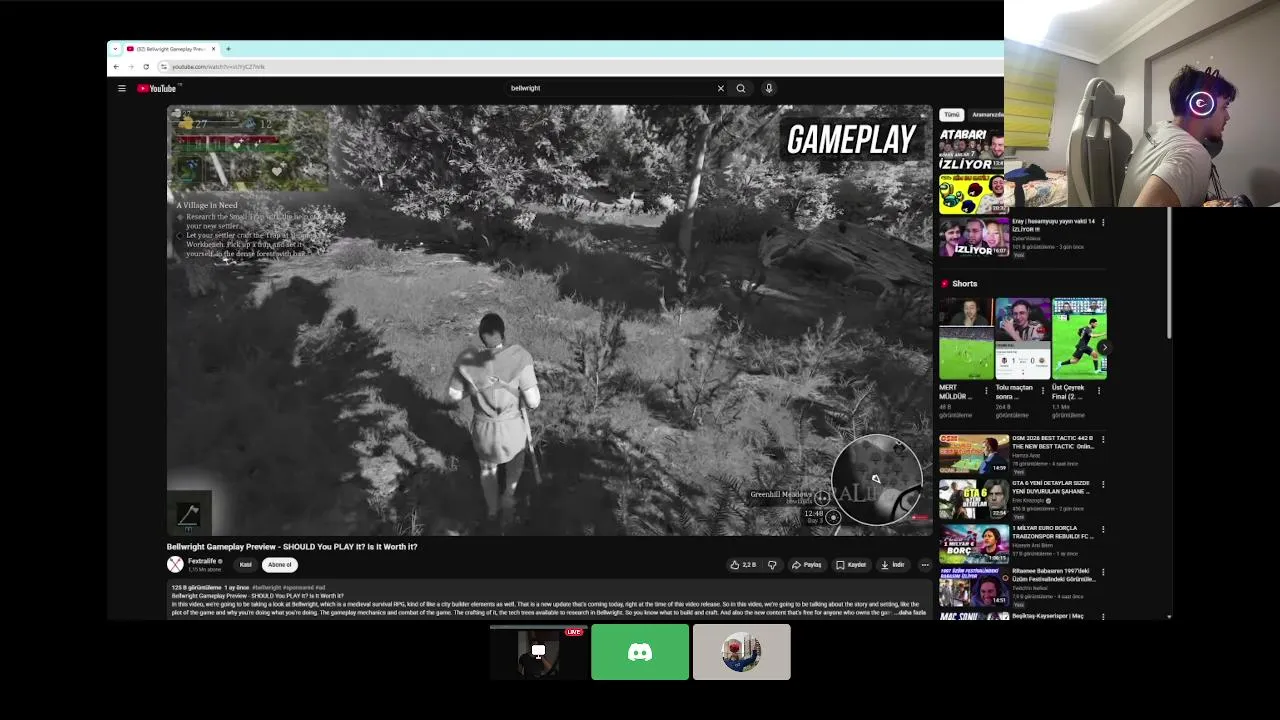Clear the bellwright search text
1280x720 pixels.
point(720,88)
